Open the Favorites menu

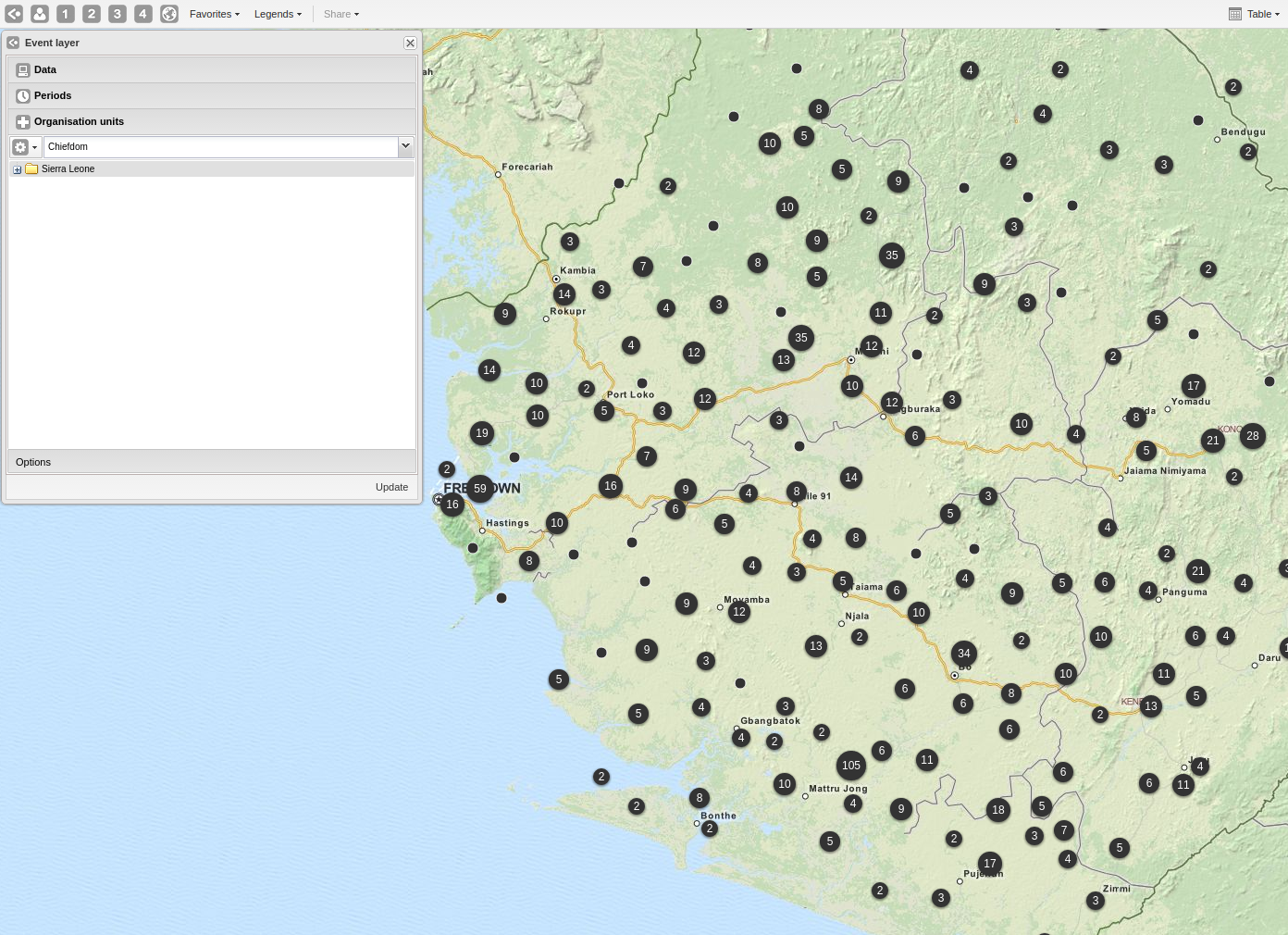click(x=214, y=14)
